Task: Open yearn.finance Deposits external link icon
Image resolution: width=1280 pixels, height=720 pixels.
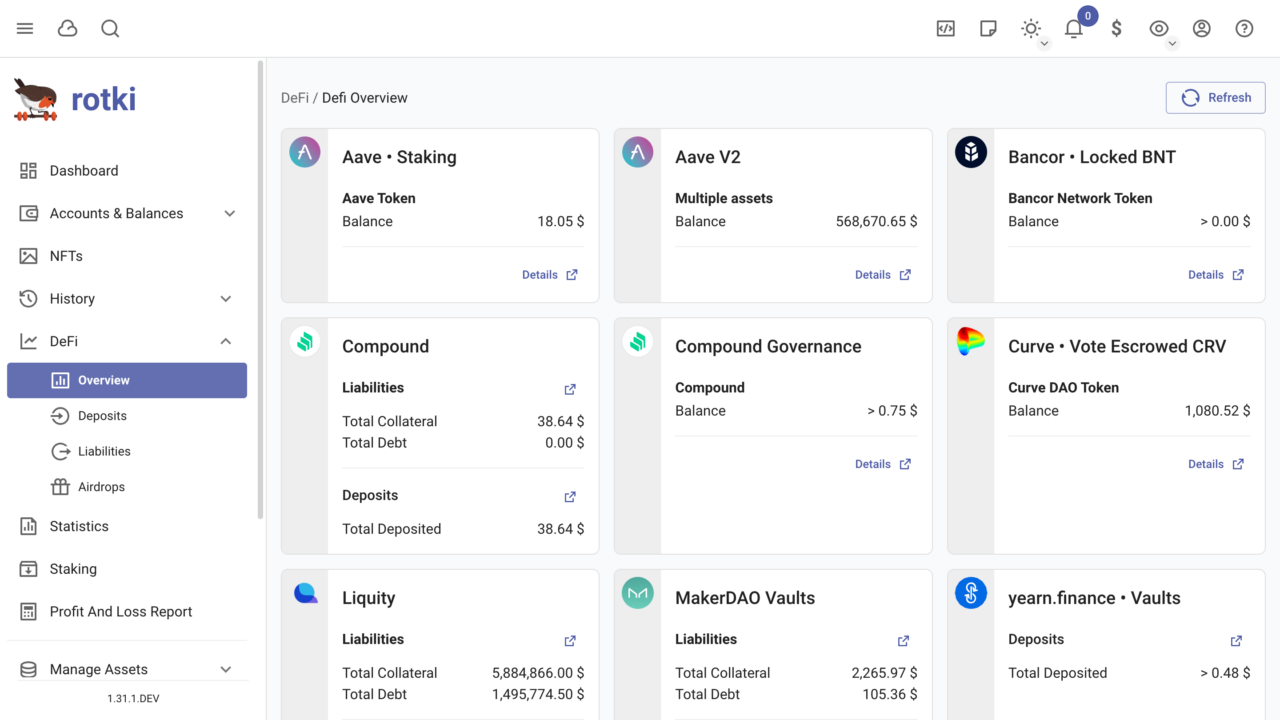Action: [1236, 641]
